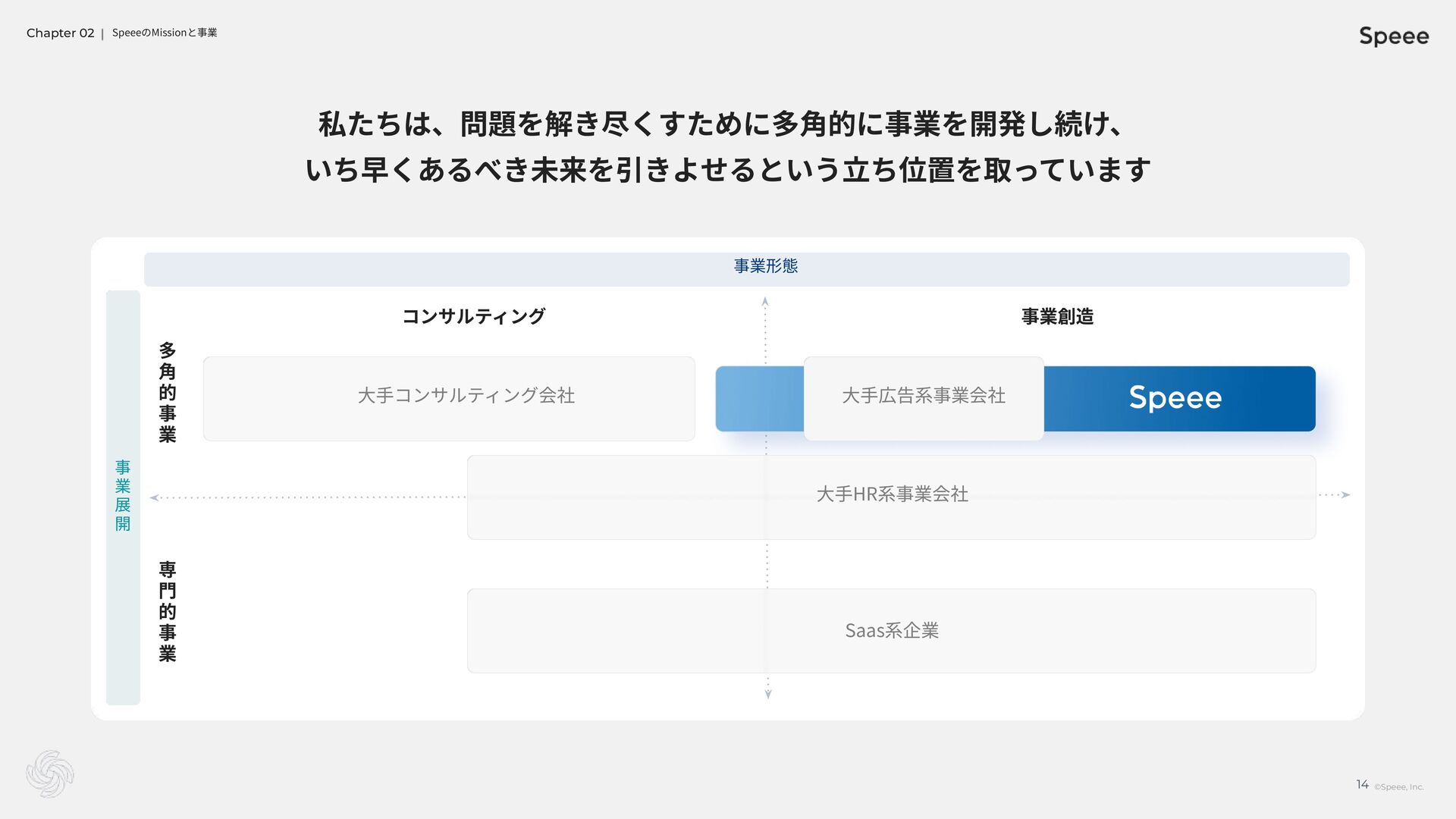Viewport: 1456px width, 819px height.
Task: Click the light blue left gradient segment
Action: (x=759, y=398)
